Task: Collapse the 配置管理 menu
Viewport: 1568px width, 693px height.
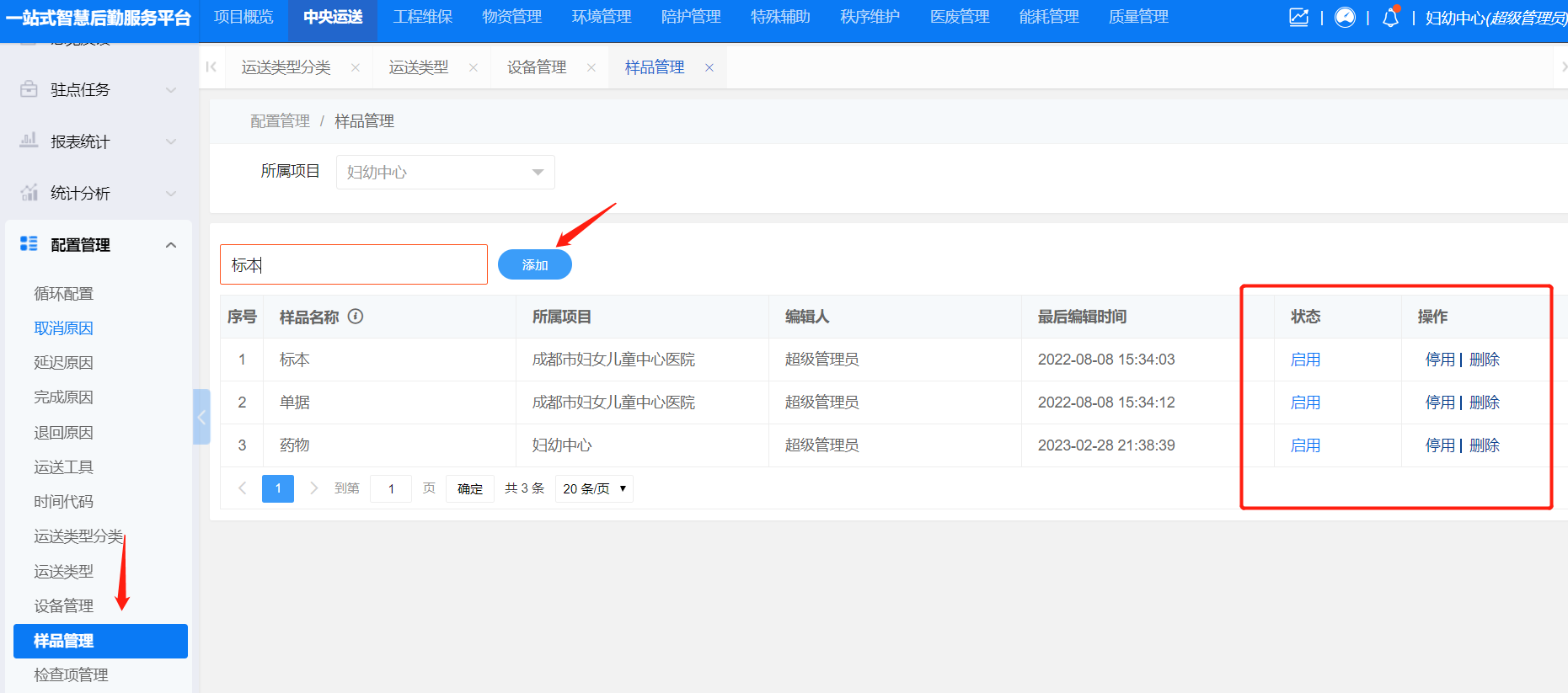Action: tap(171, 245)
